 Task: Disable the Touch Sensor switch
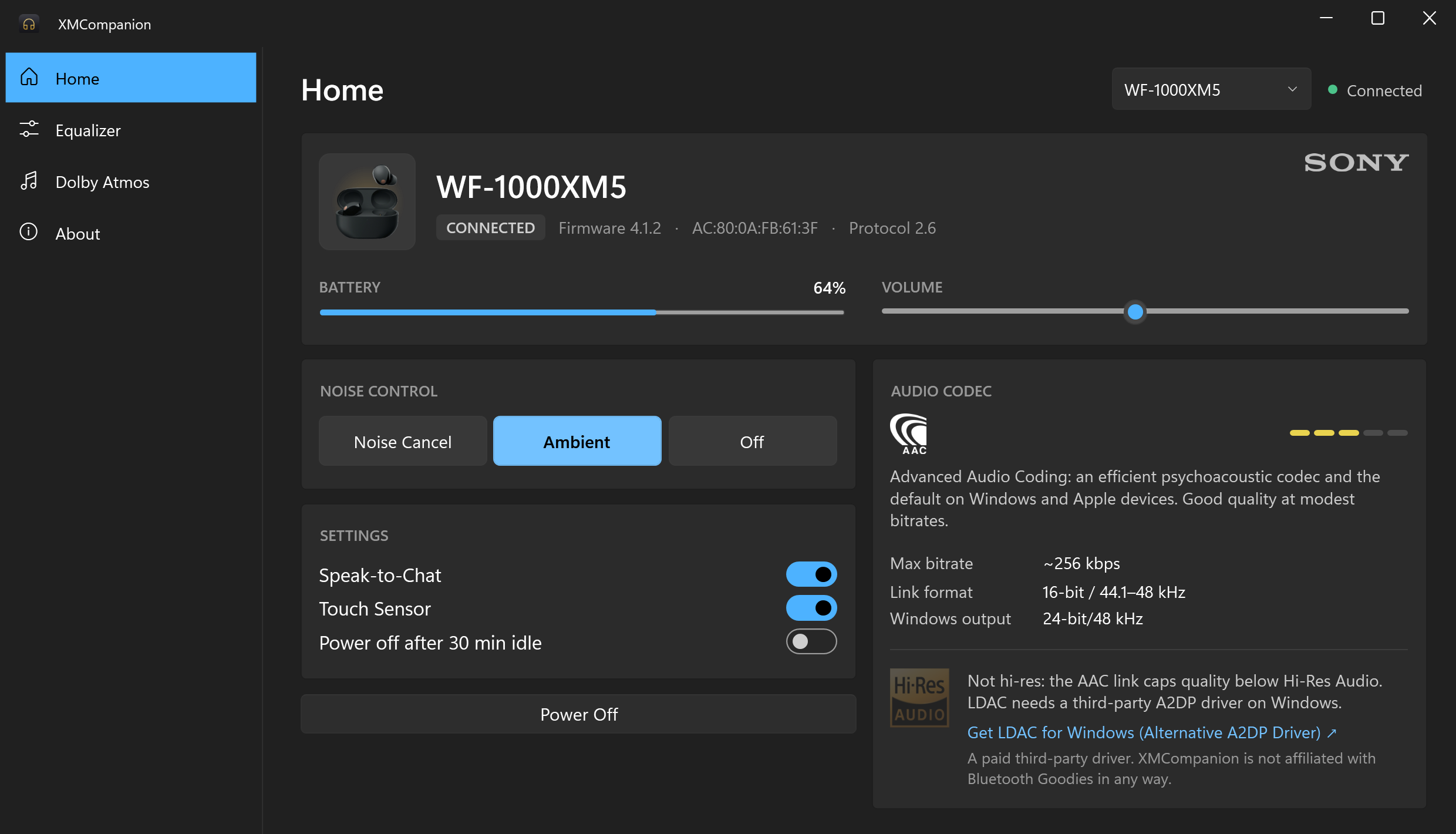tap(811, 608)
